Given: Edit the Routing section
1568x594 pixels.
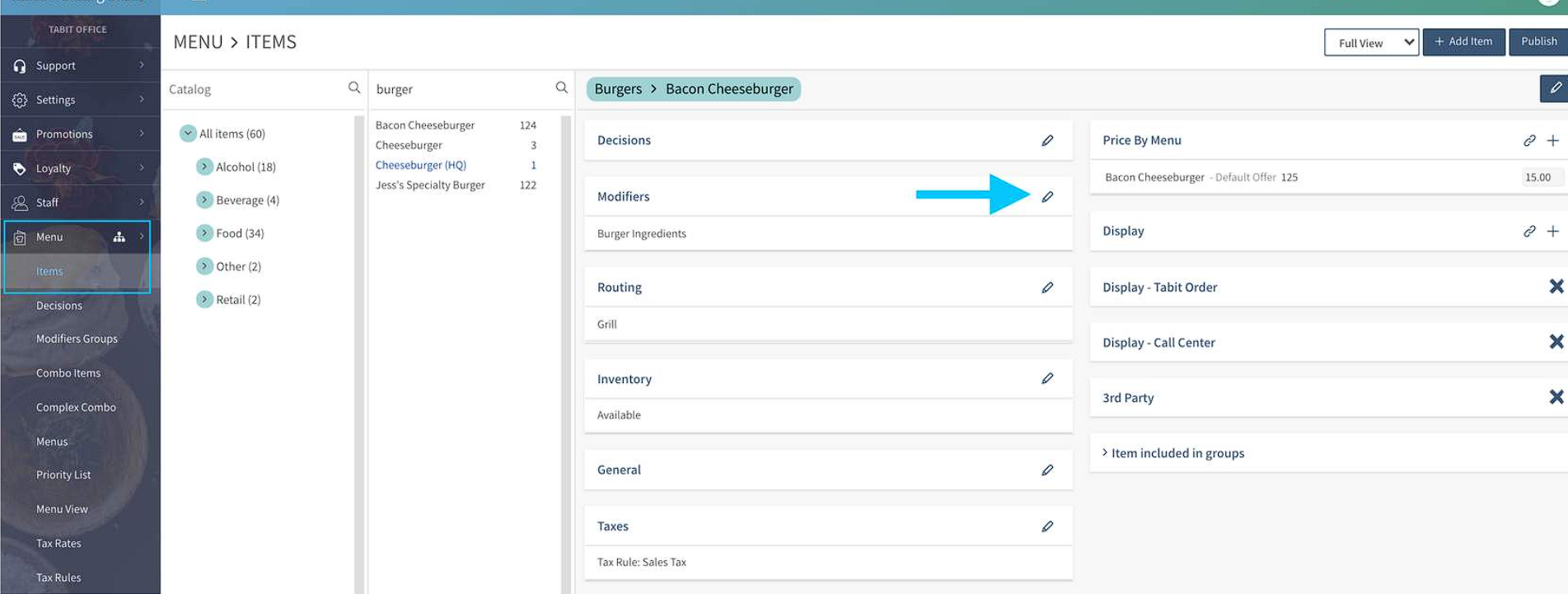Looking at the screenshot, I should (1047, 288).
